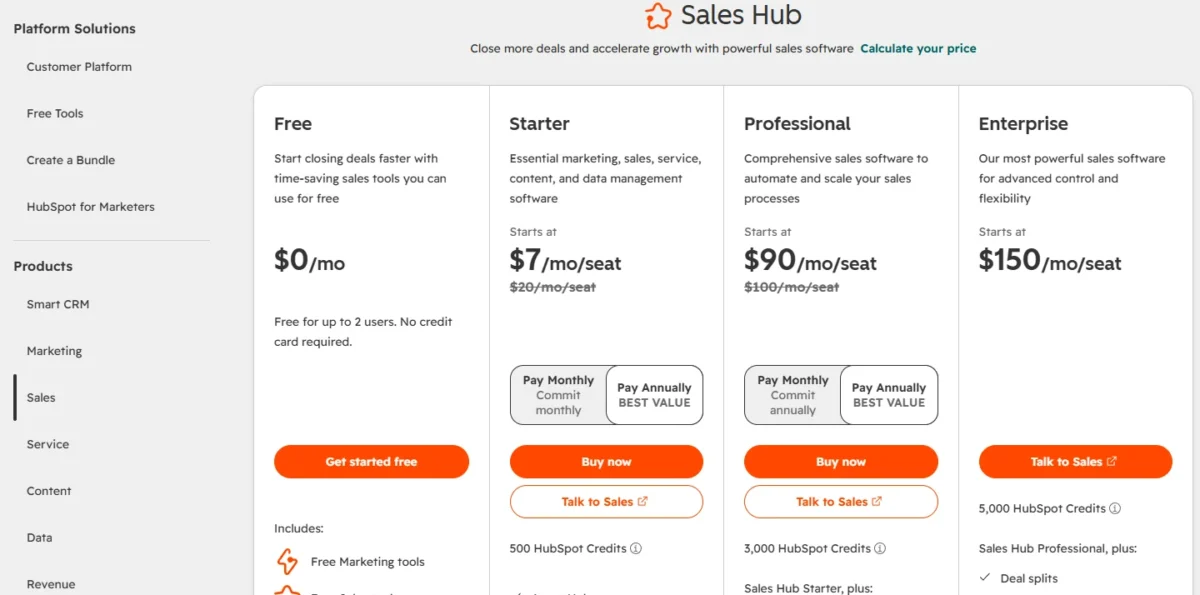Go to Content product in sidebar
Viewport: 1200px width, 595px height.
pos(49,491)
